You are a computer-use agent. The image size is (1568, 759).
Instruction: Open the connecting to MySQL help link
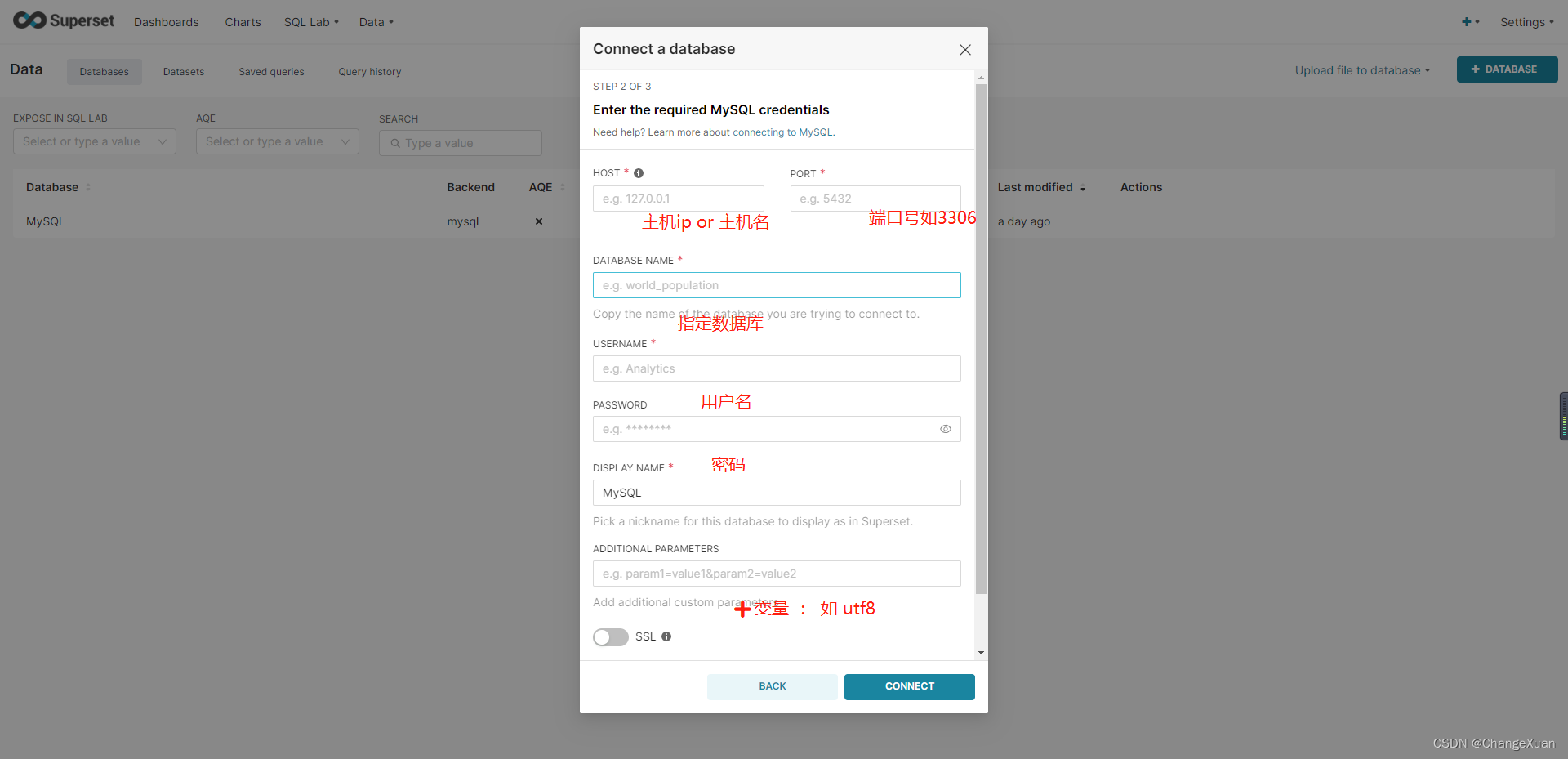click(x=782, y=132)
